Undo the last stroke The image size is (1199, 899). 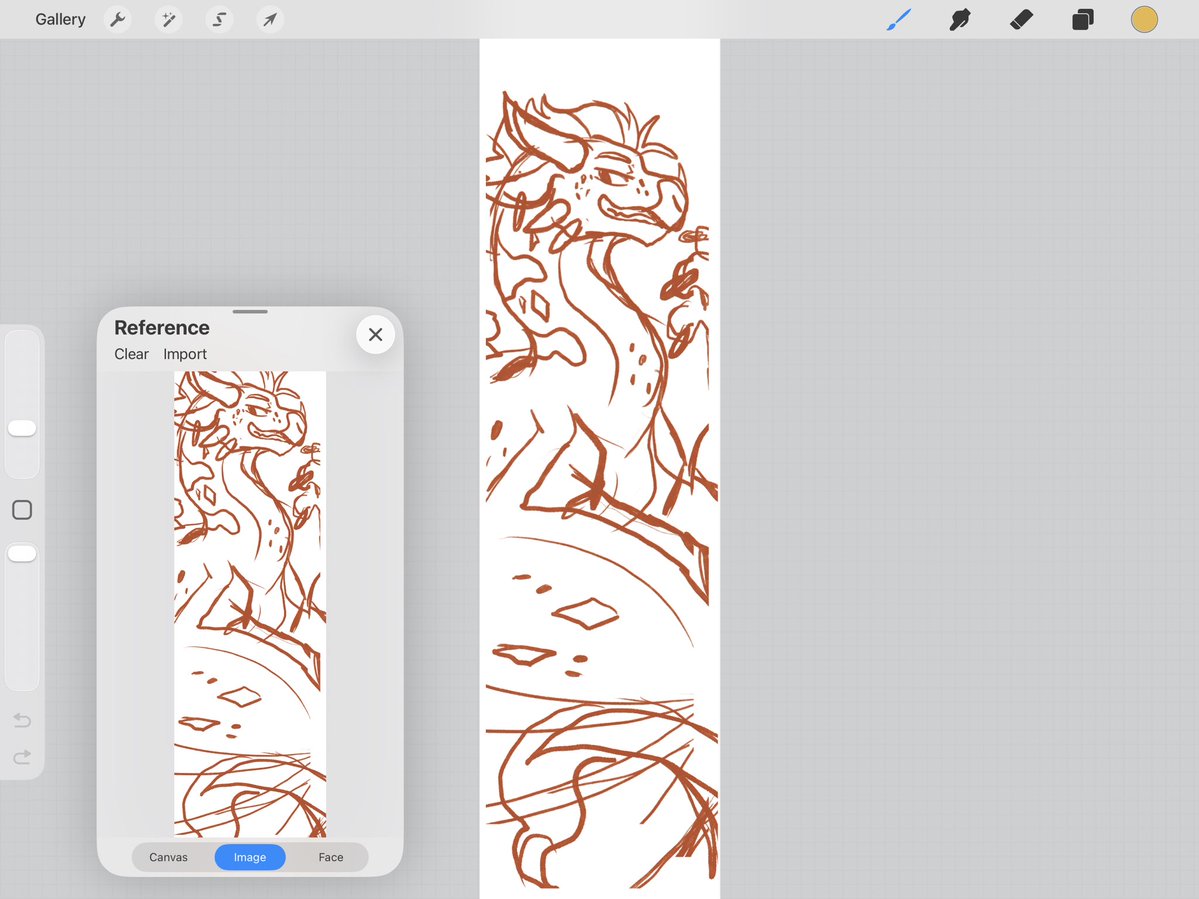pyautogui.click(x=22, y=719)
